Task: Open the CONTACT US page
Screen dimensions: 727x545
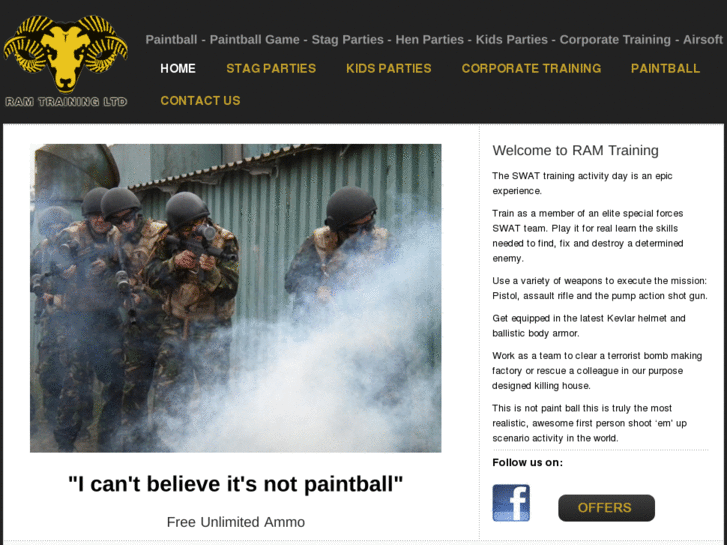Action: click(x=200, y=101)
